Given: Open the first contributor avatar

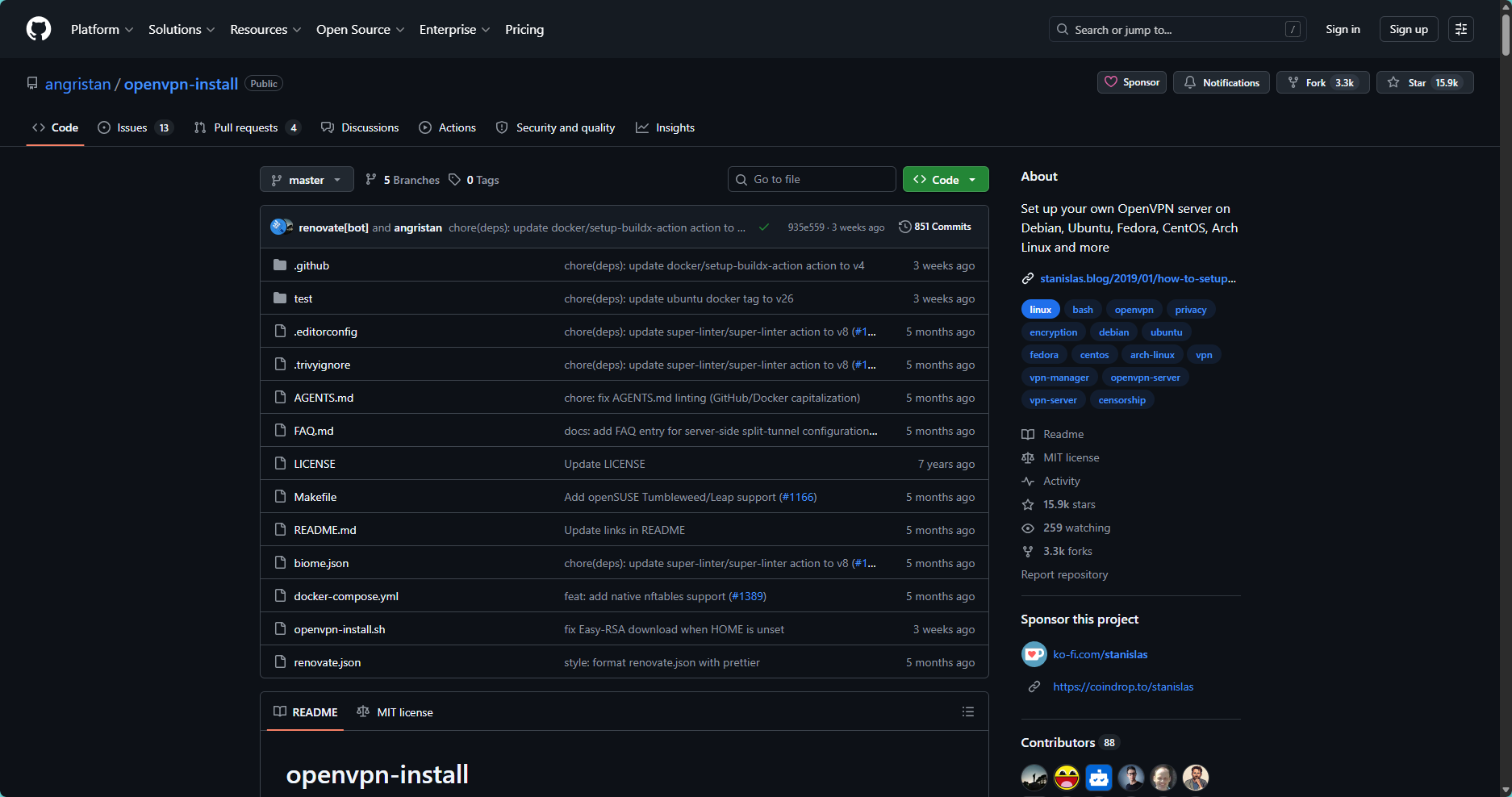Looking at the screenshot, I should (x=1034, y=778).
